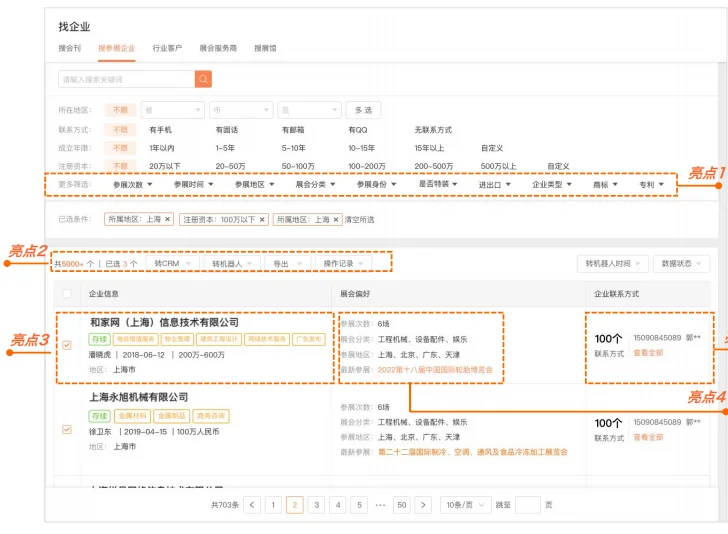Open the 2022第十八届中国国际轮胎博览会 link

pos(435,370)
